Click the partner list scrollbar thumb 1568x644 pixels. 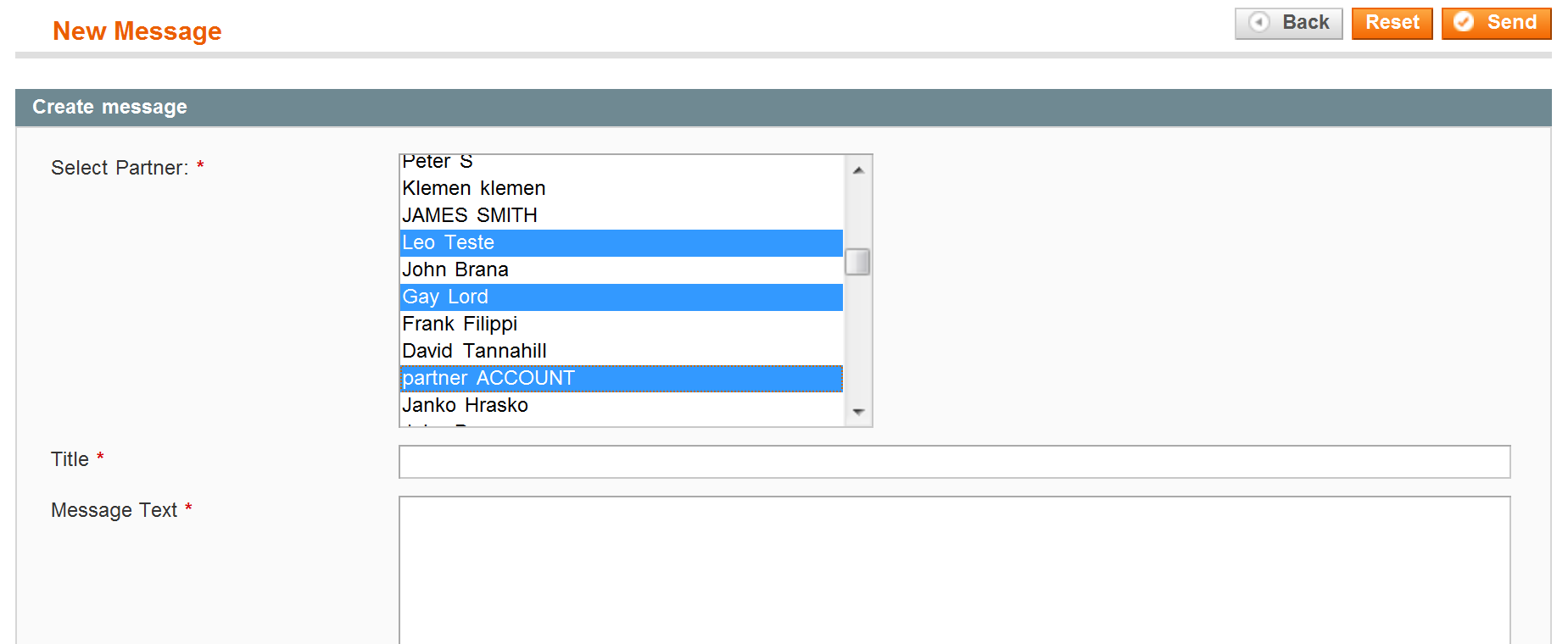[857, 262]
